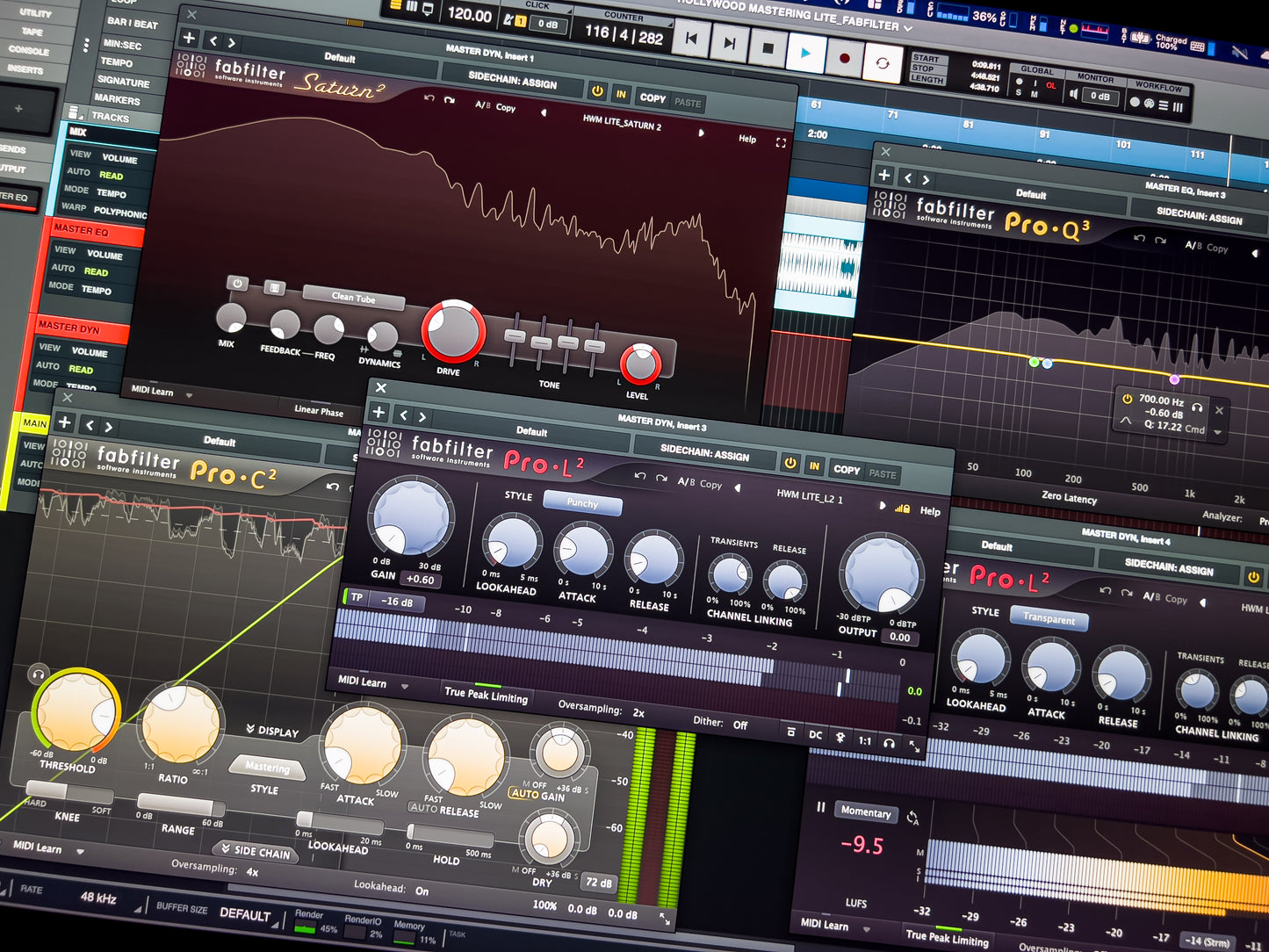Open the Help menu in Saturn 2
This screenshot has height=952, width=1269.
pos(747,139)
